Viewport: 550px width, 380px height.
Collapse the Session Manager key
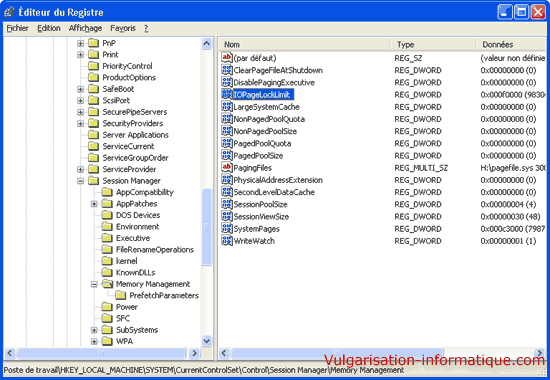(80, 181)
